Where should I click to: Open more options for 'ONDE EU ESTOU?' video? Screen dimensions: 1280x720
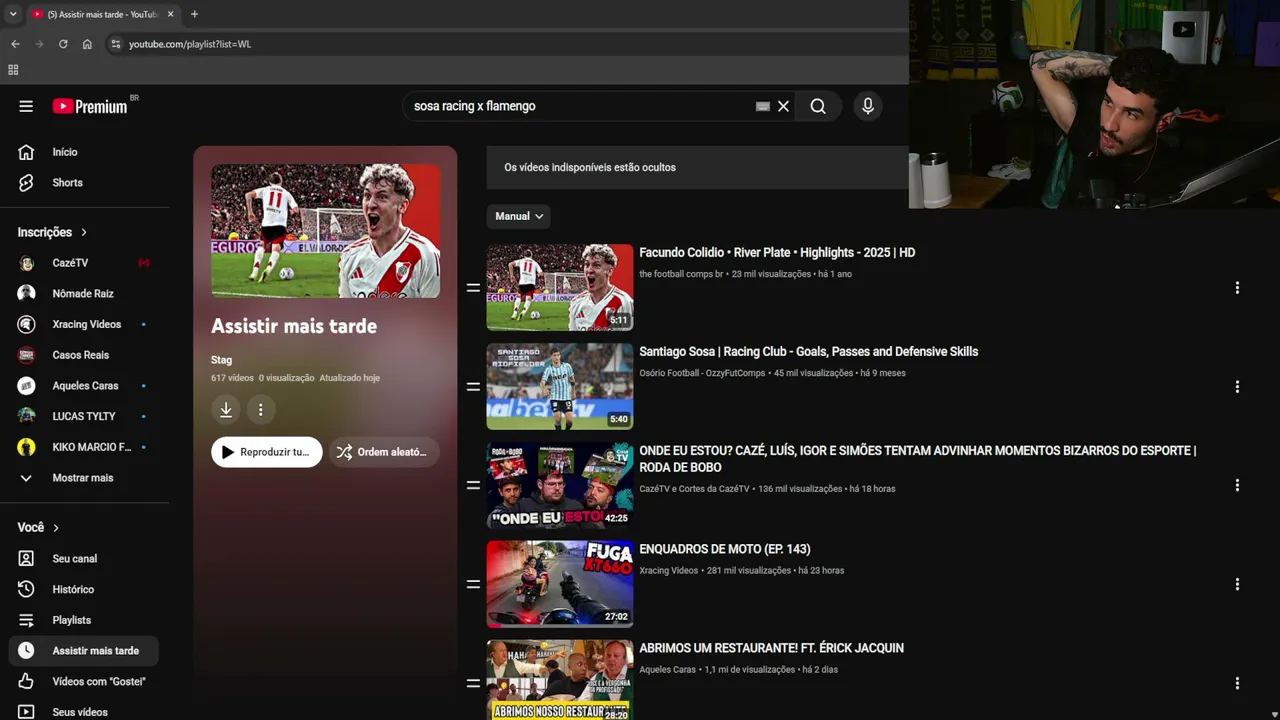(x=1237, y=485)
